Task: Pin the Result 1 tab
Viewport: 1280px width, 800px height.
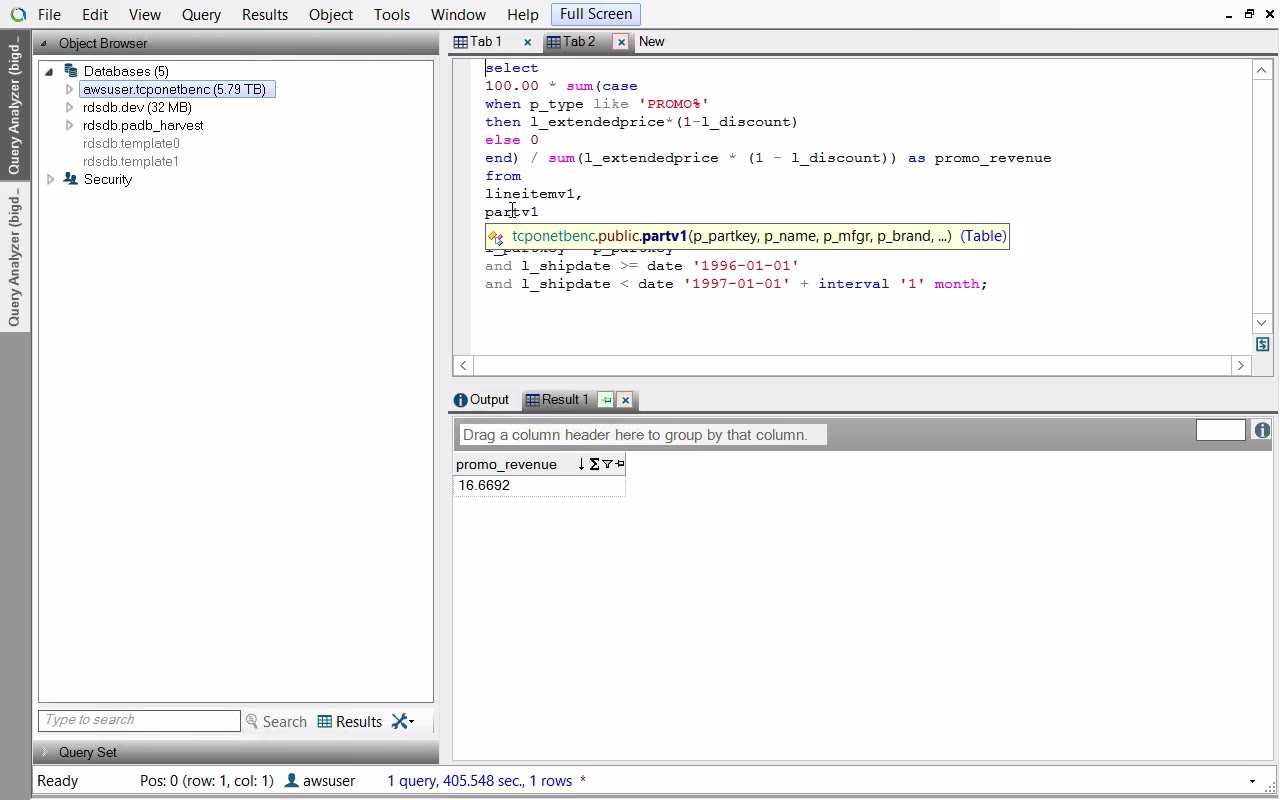Action: (606, 400)
